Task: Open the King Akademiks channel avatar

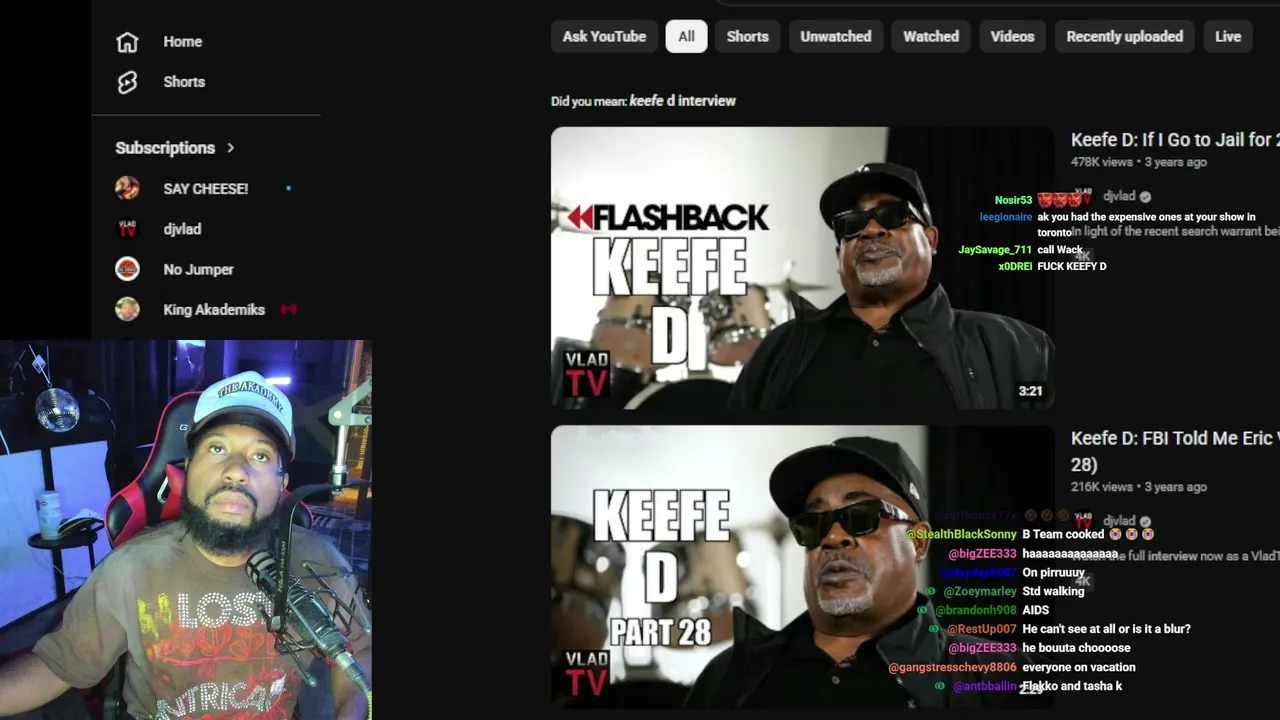Action: coord(127,309)
